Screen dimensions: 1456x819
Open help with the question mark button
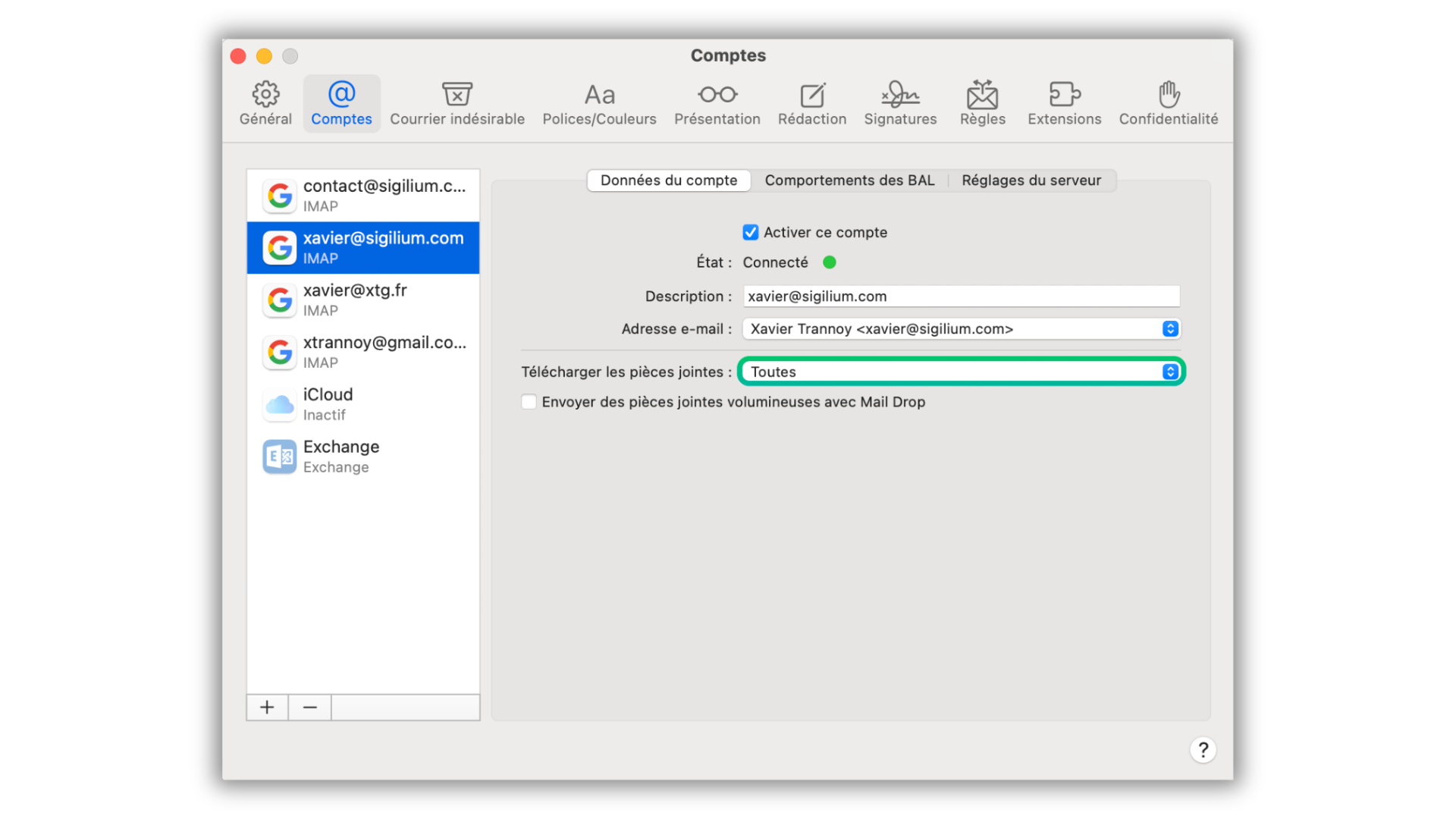1202,750
